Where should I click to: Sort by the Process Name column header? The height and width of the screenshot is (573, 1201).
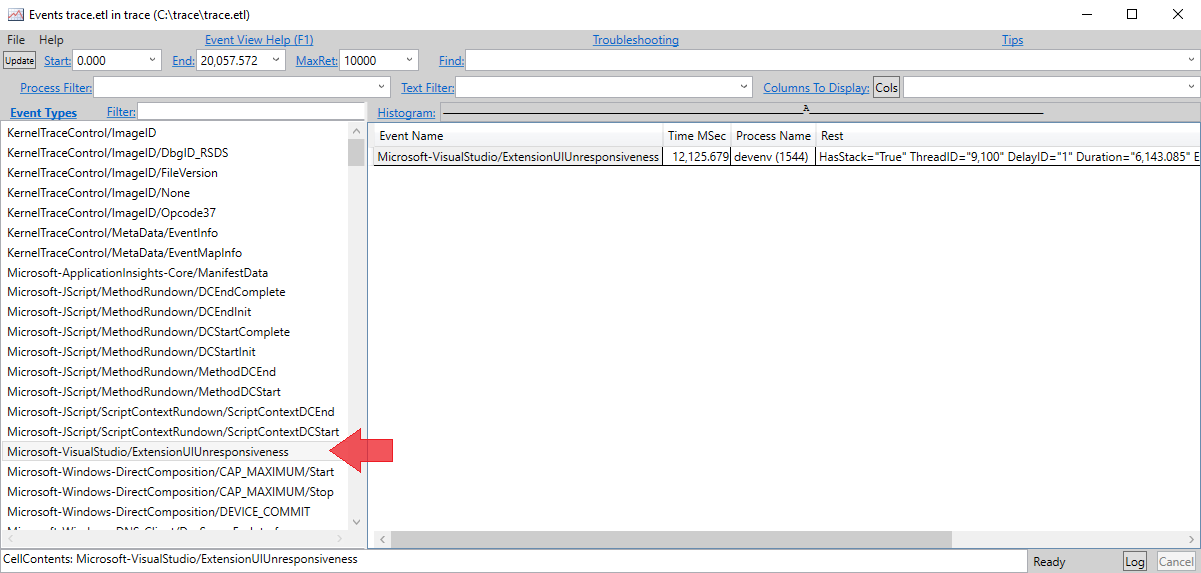click(774, 136)
